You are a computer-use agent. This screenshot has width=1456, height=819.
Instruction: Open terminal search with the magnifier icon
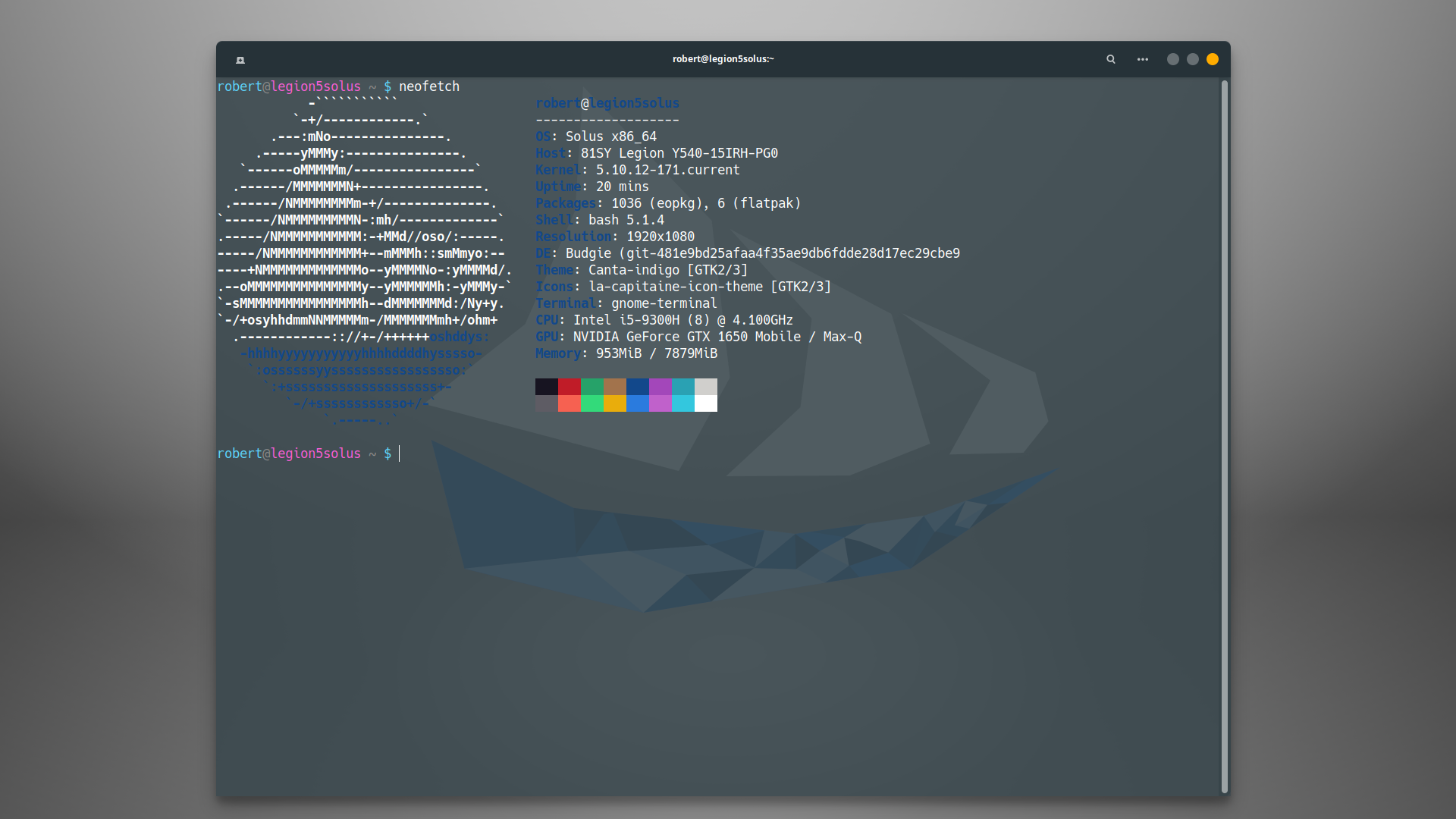pyautogui.click(x=1111, y=59)
